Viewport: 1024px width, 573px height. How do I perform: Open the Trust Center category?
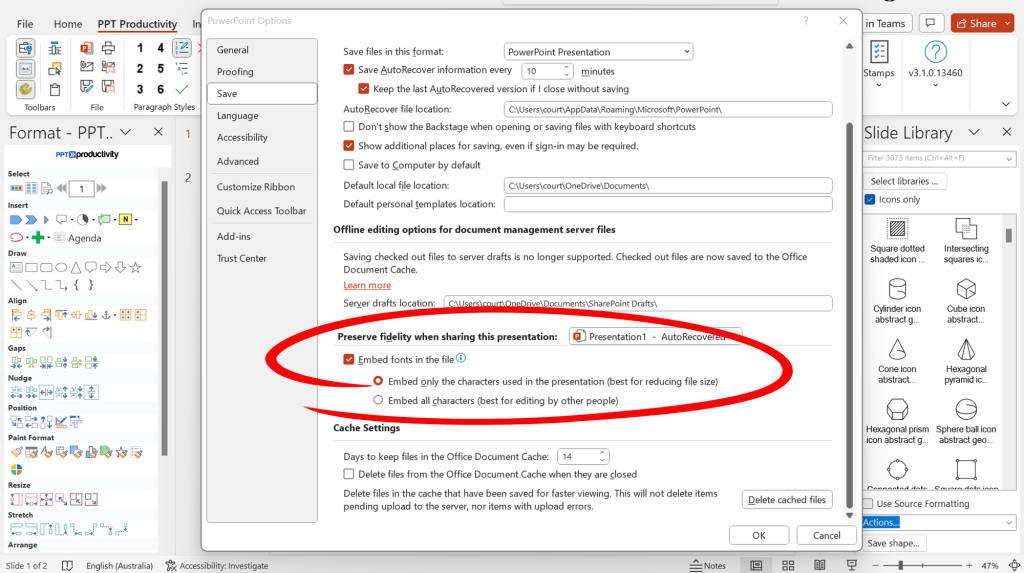262,258
